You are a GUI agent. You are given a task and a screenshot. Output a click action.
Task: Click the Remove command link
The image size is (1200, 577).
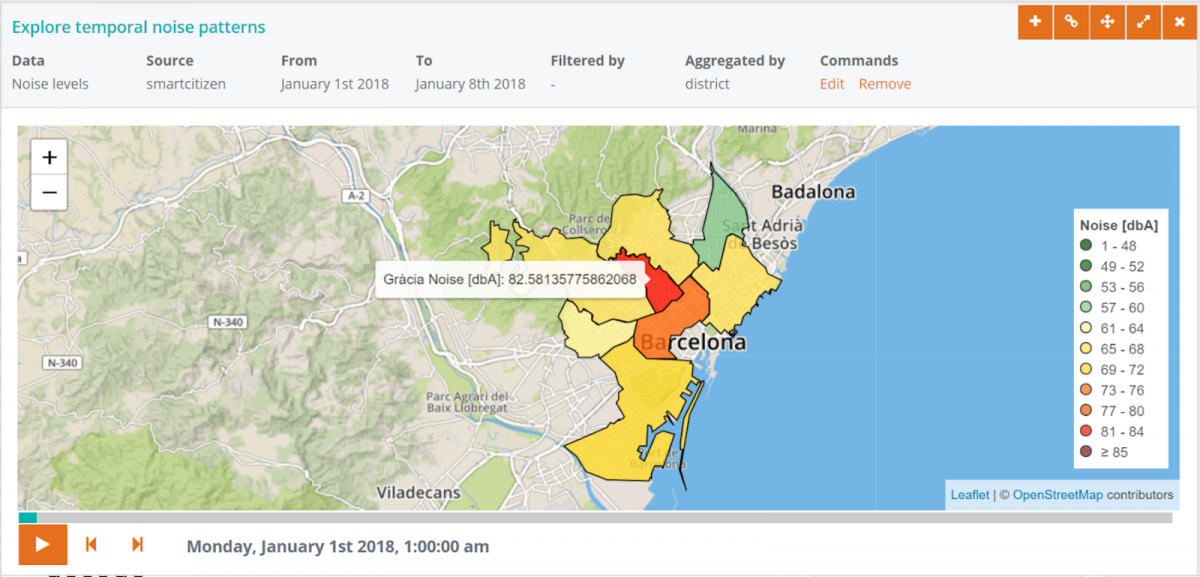pyautogui.click(x=884, y=84)
